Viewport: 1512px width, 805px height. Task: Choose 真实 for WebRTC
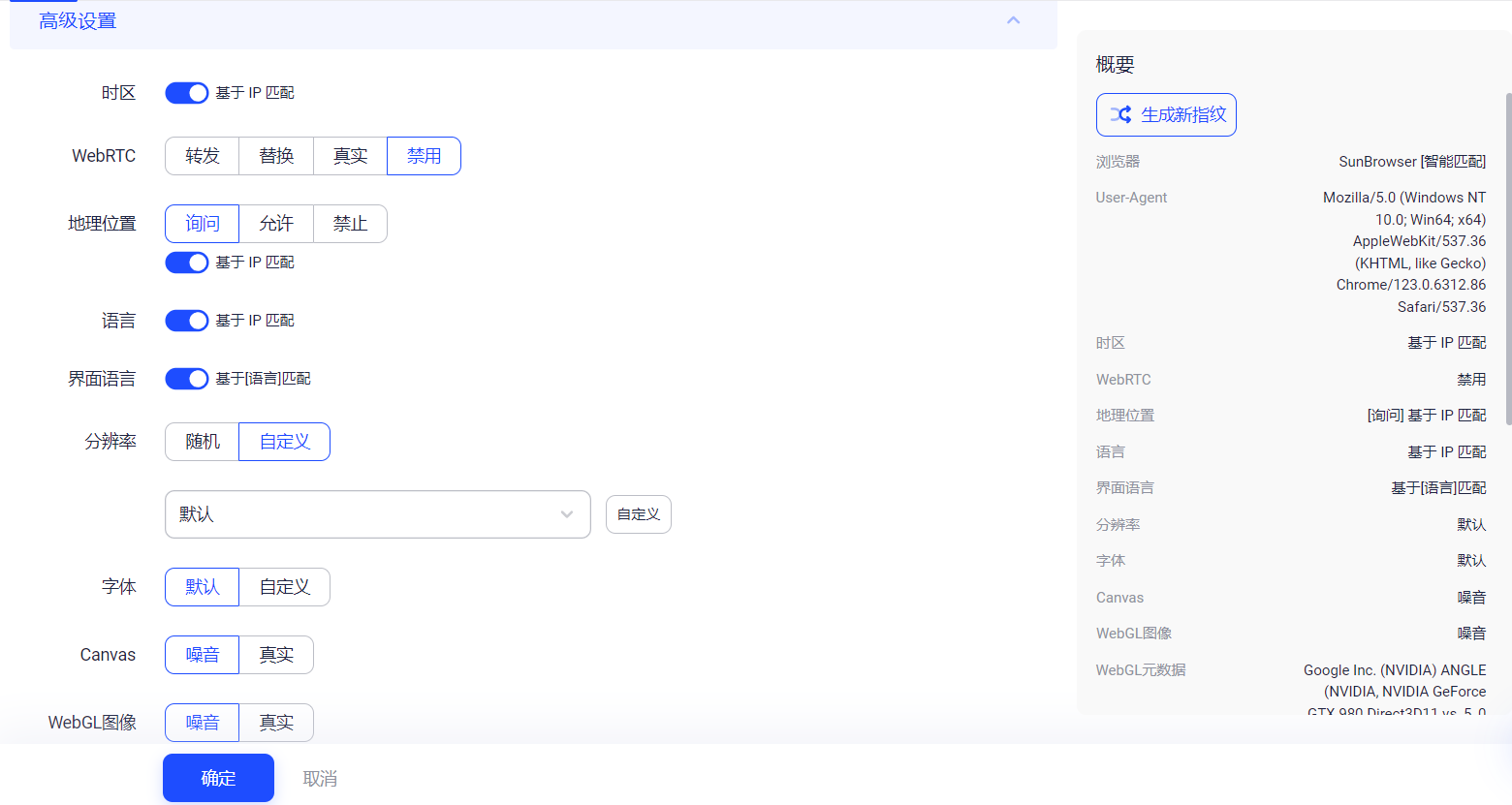350,156
